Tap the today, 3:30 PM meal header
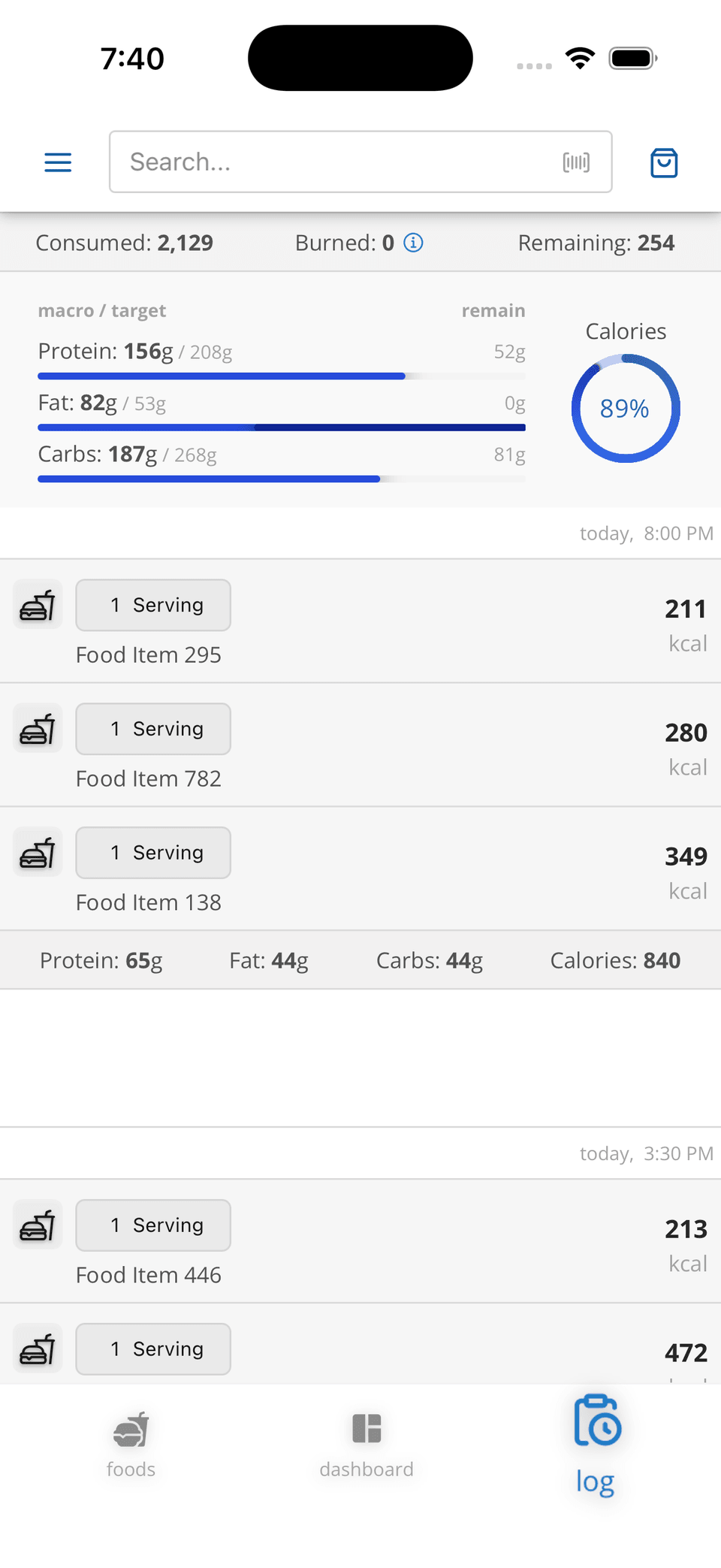Image resolution: width=721 pixels, height=1568 pixels. (x=646, y=1154)
